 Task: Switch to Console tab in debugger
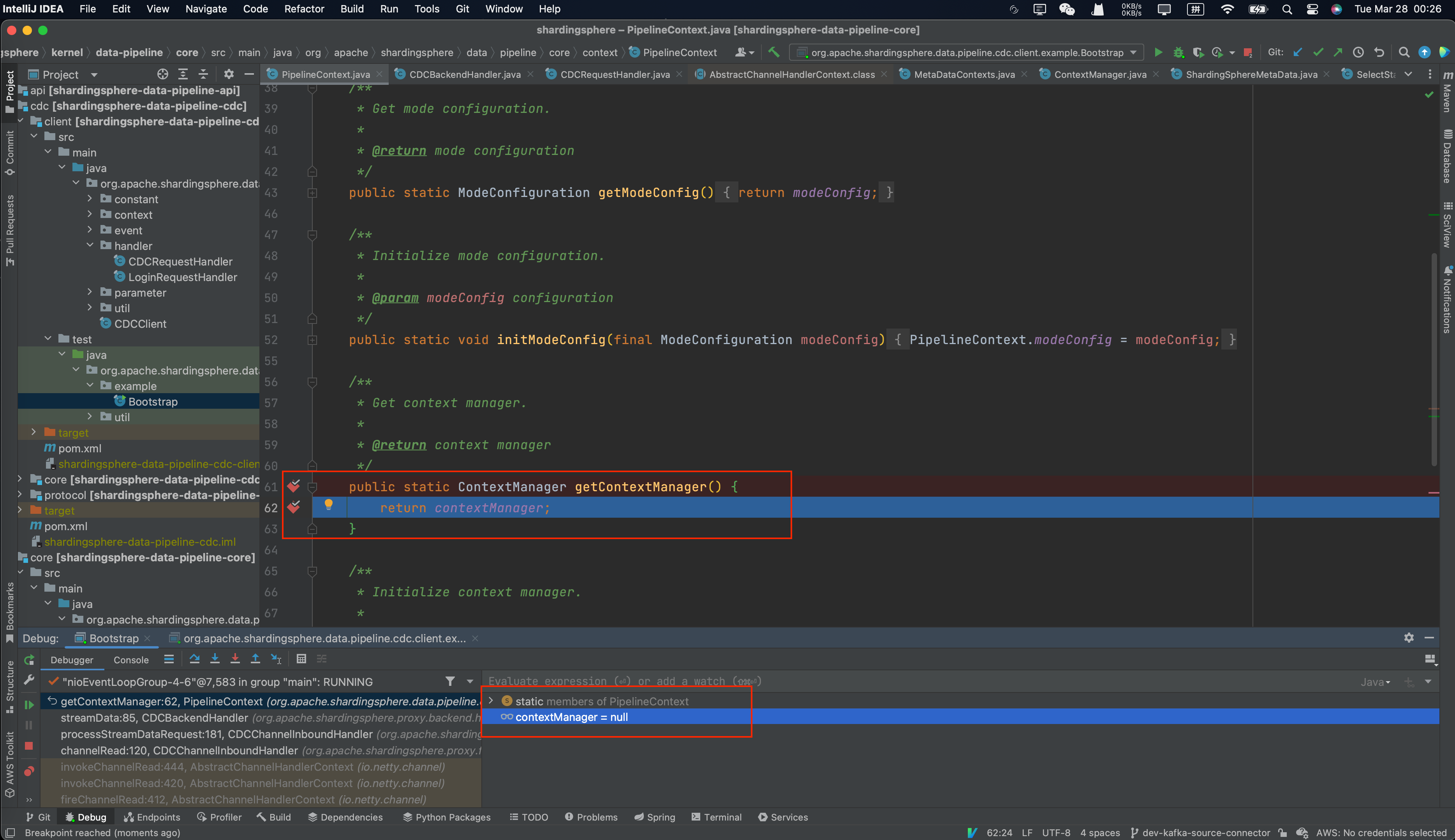[131, 660]
